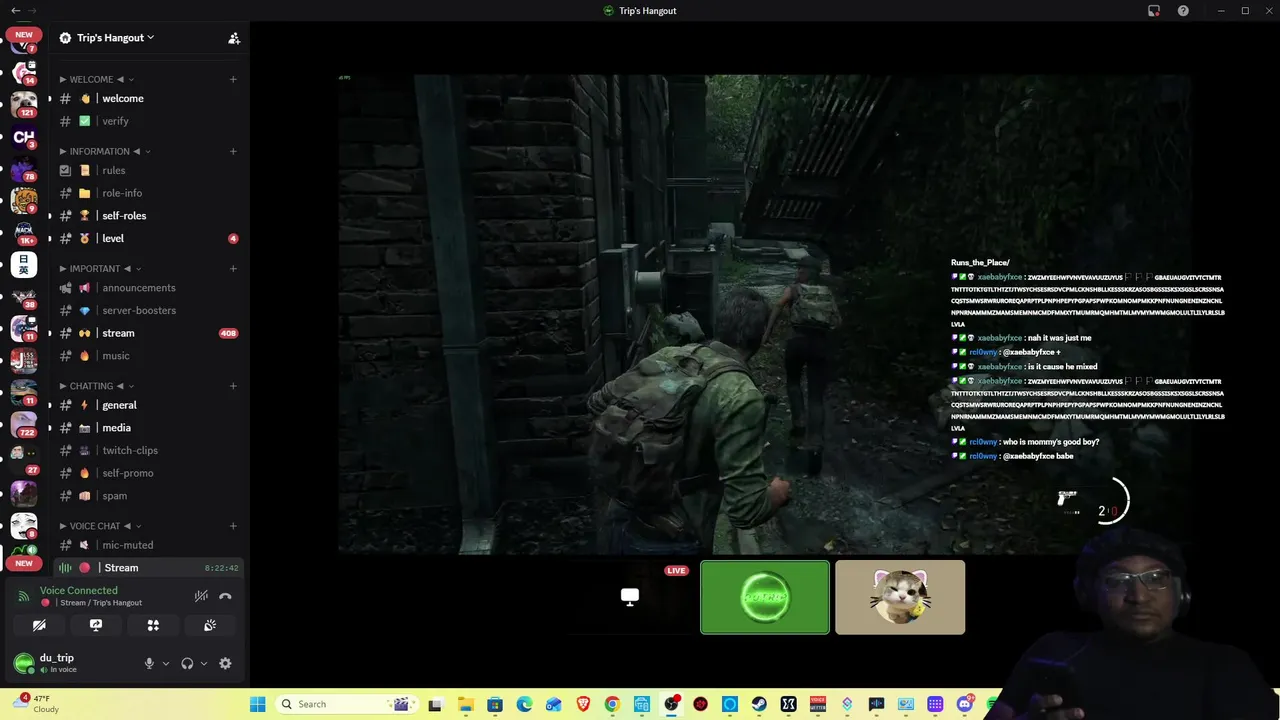Collapse the IMPORTANT category
This screenshot has height=720, width=1280.
tap(100, 268)
